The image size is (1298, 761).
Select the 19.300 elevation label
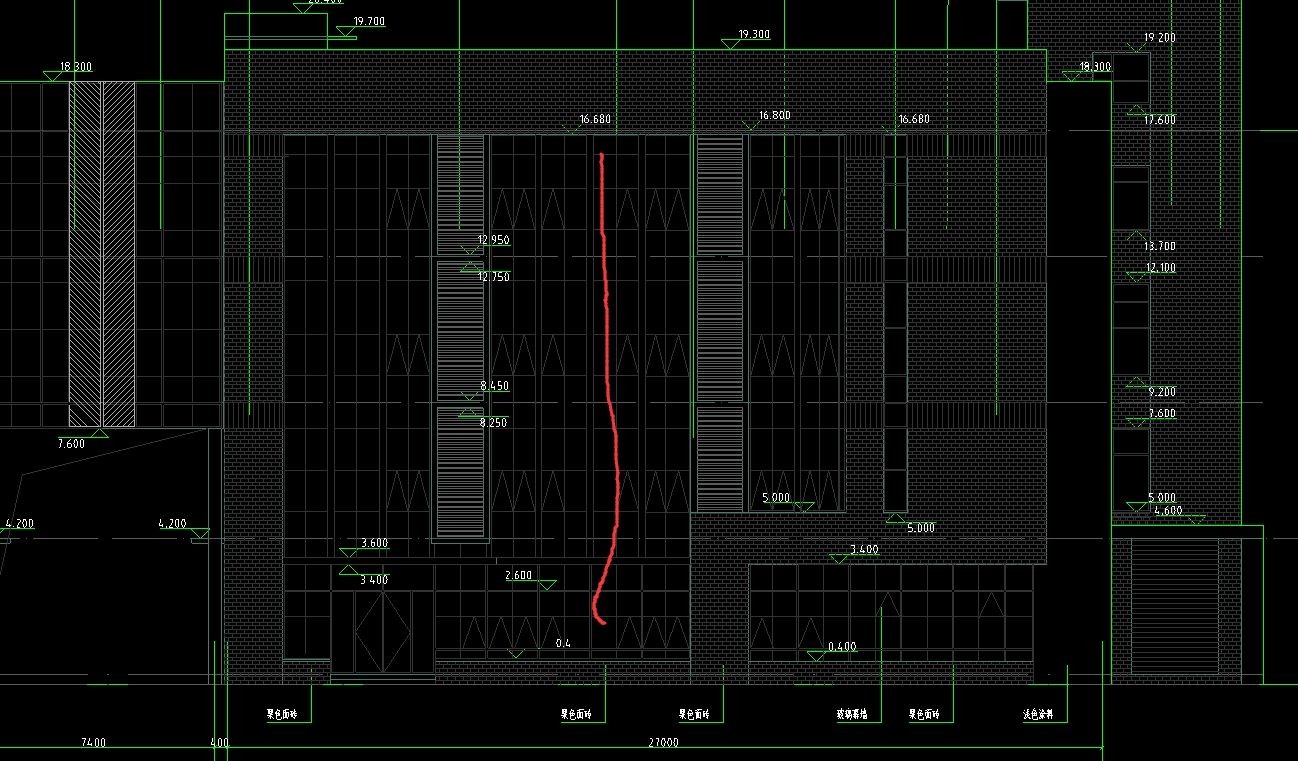pyautogui.click(x=754, y=34)
